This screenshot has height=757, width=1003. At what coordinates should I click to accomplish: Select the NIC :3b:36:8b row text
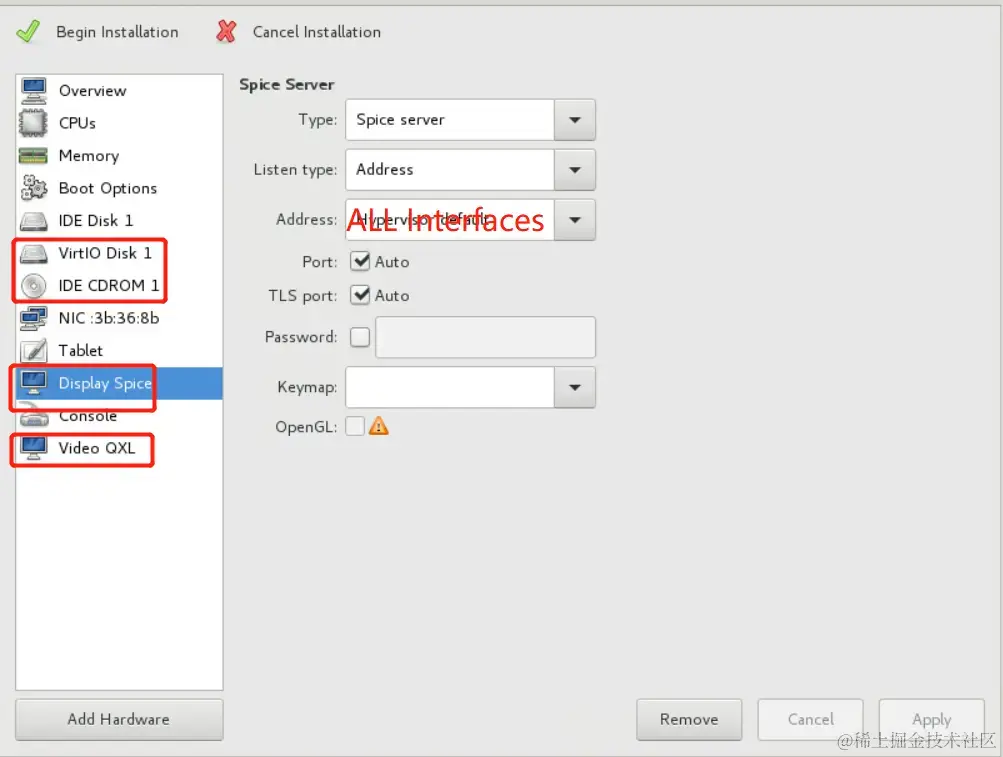(109, 318)
